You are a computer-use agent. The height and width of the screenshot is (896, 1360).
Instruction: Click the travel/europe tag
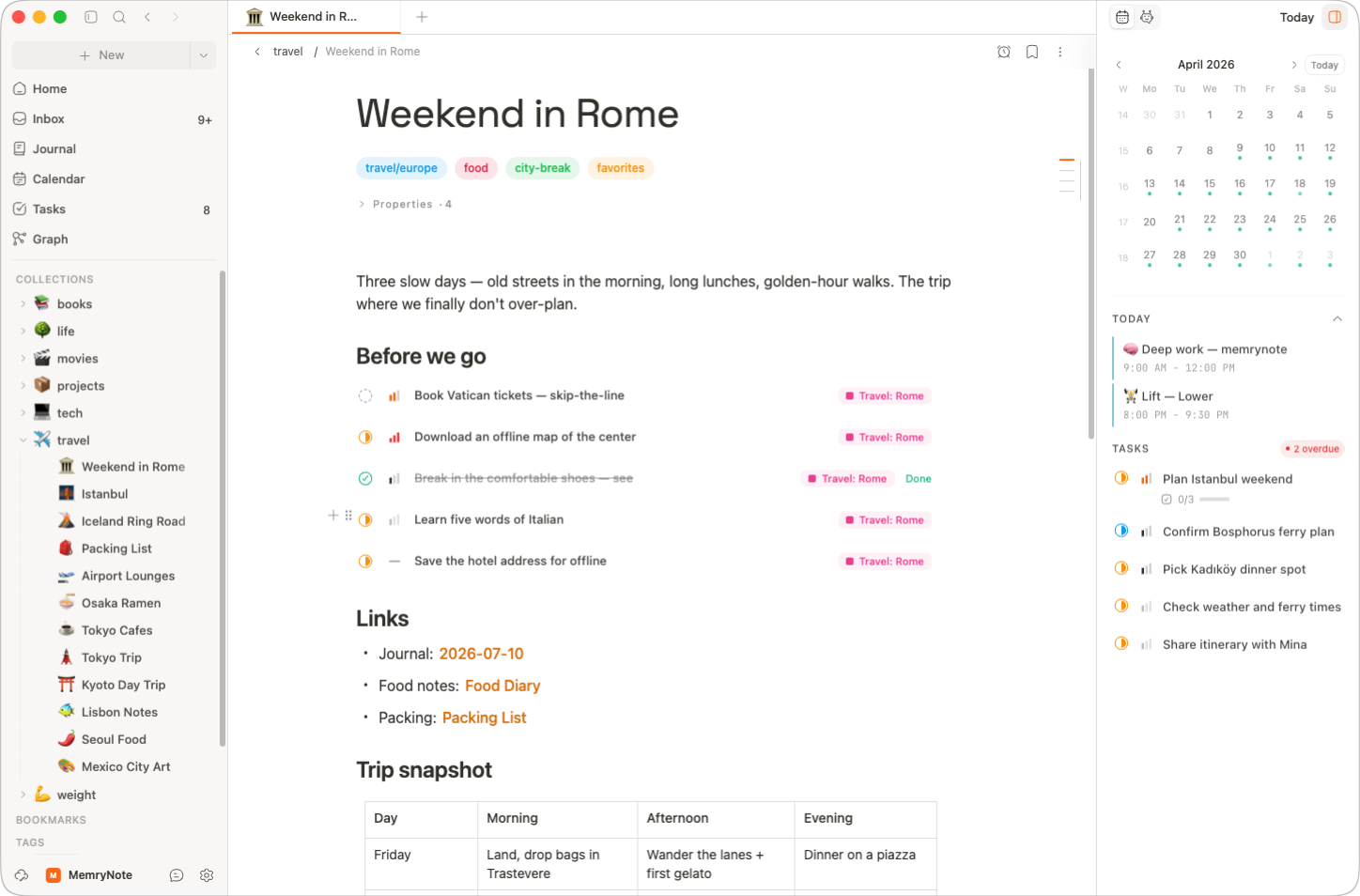click(x=401, y=168)
